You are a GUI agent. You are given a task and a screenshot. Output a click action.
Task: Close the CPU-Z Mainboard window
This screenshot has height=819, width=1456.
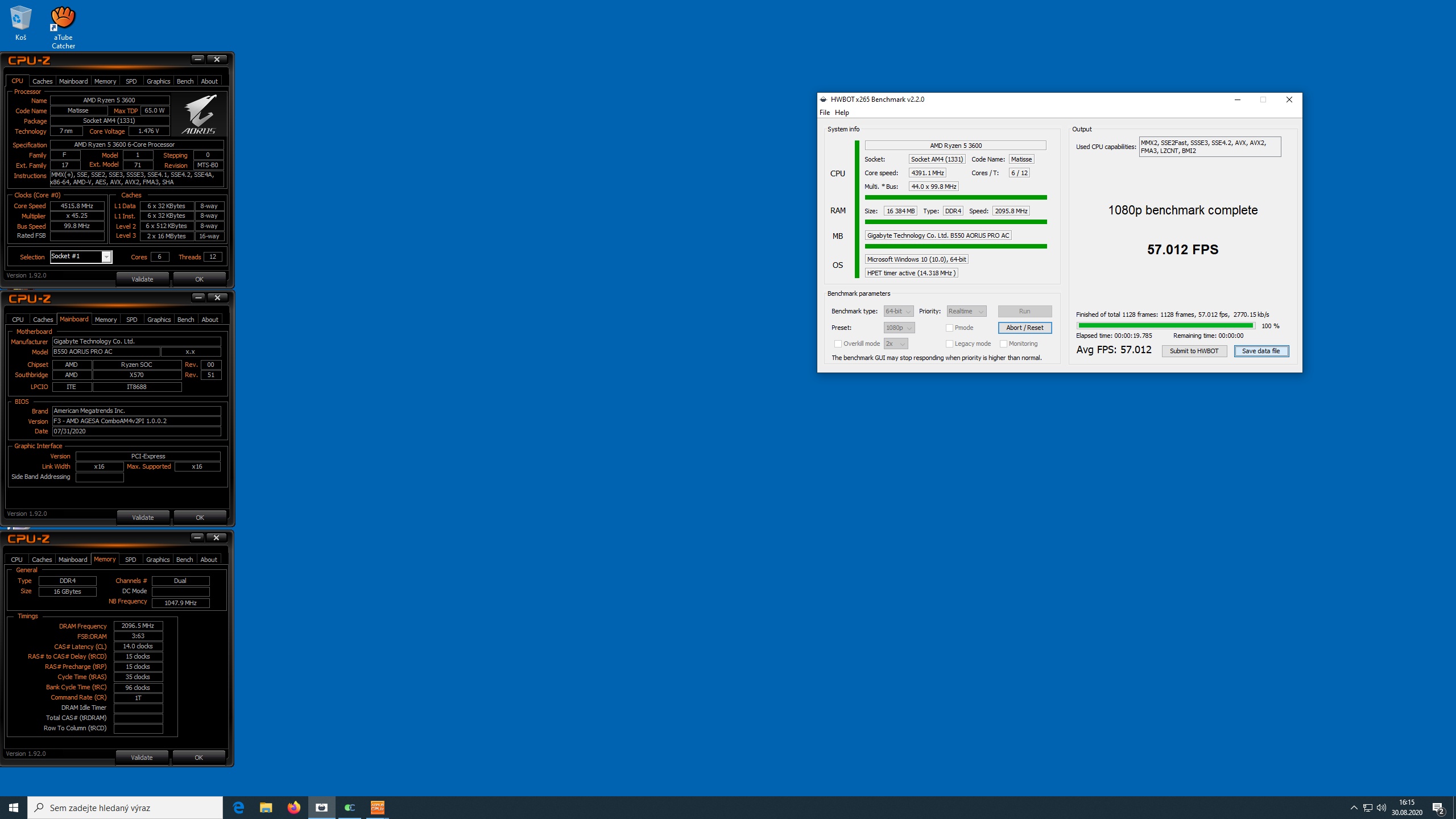coord(217,297)
